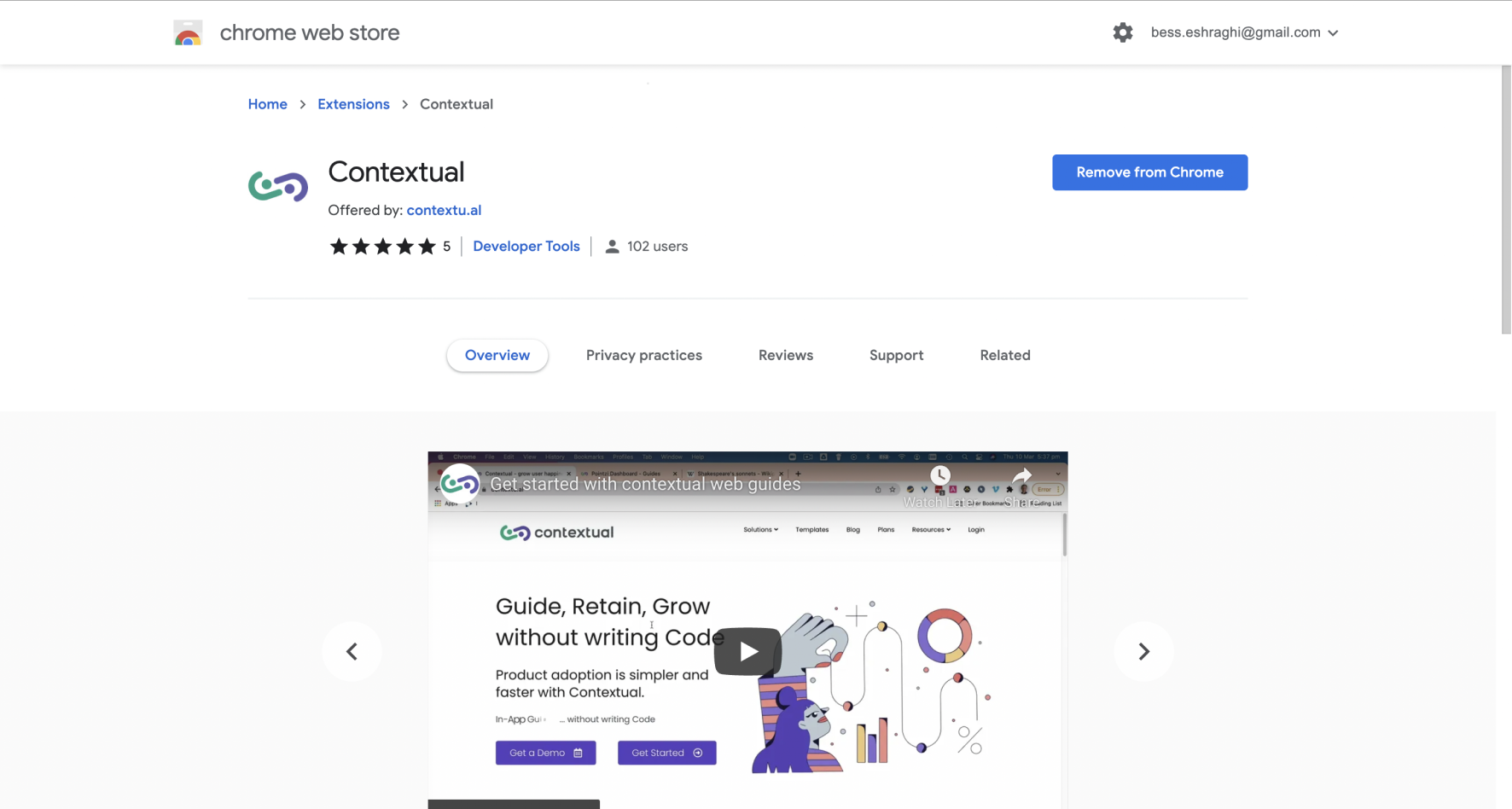Open the Developer Tools category link
The height and width of the screenshot is (809, 1512).
526,247
